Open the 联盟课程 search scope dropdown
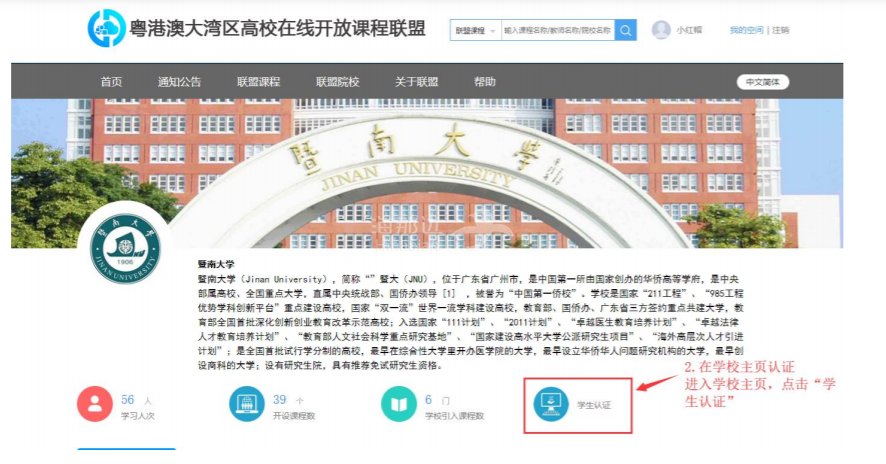This screenshot has width=886, height=464. pos(475,30)
